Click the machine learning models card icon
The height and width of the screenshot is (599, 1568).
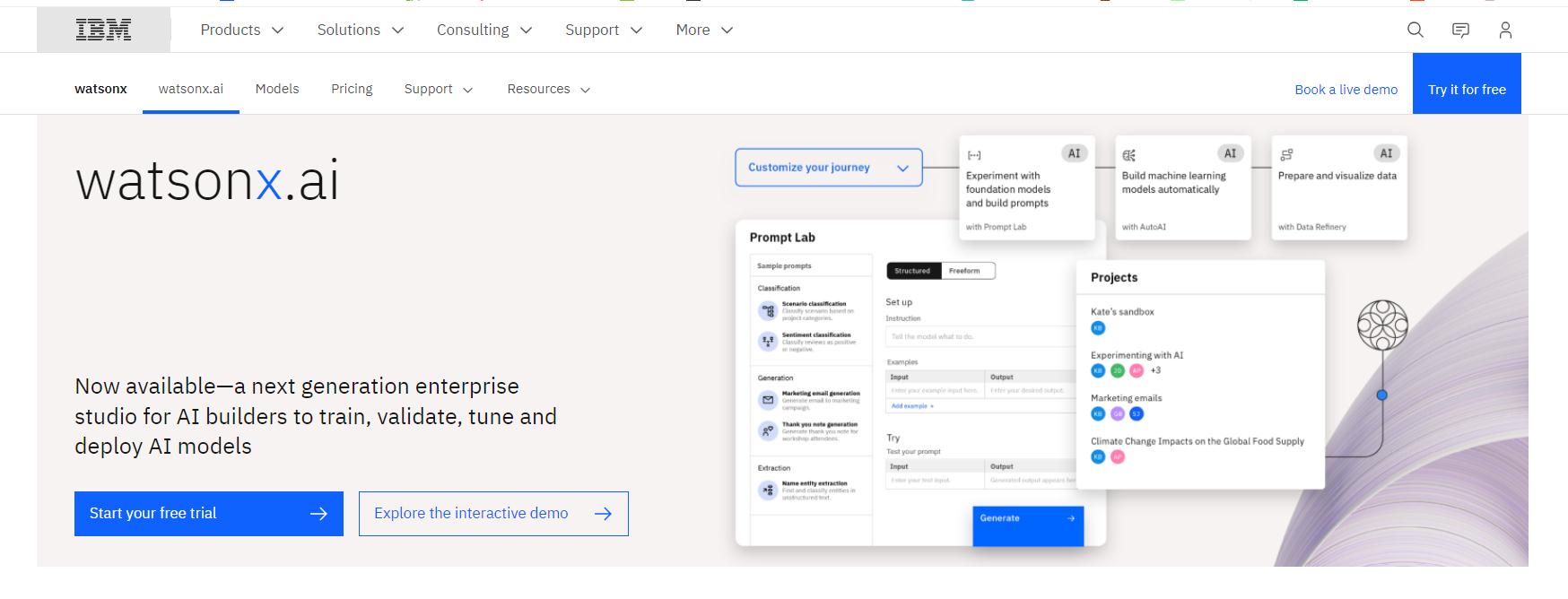pyautogui.click(x=1129, y=155)
